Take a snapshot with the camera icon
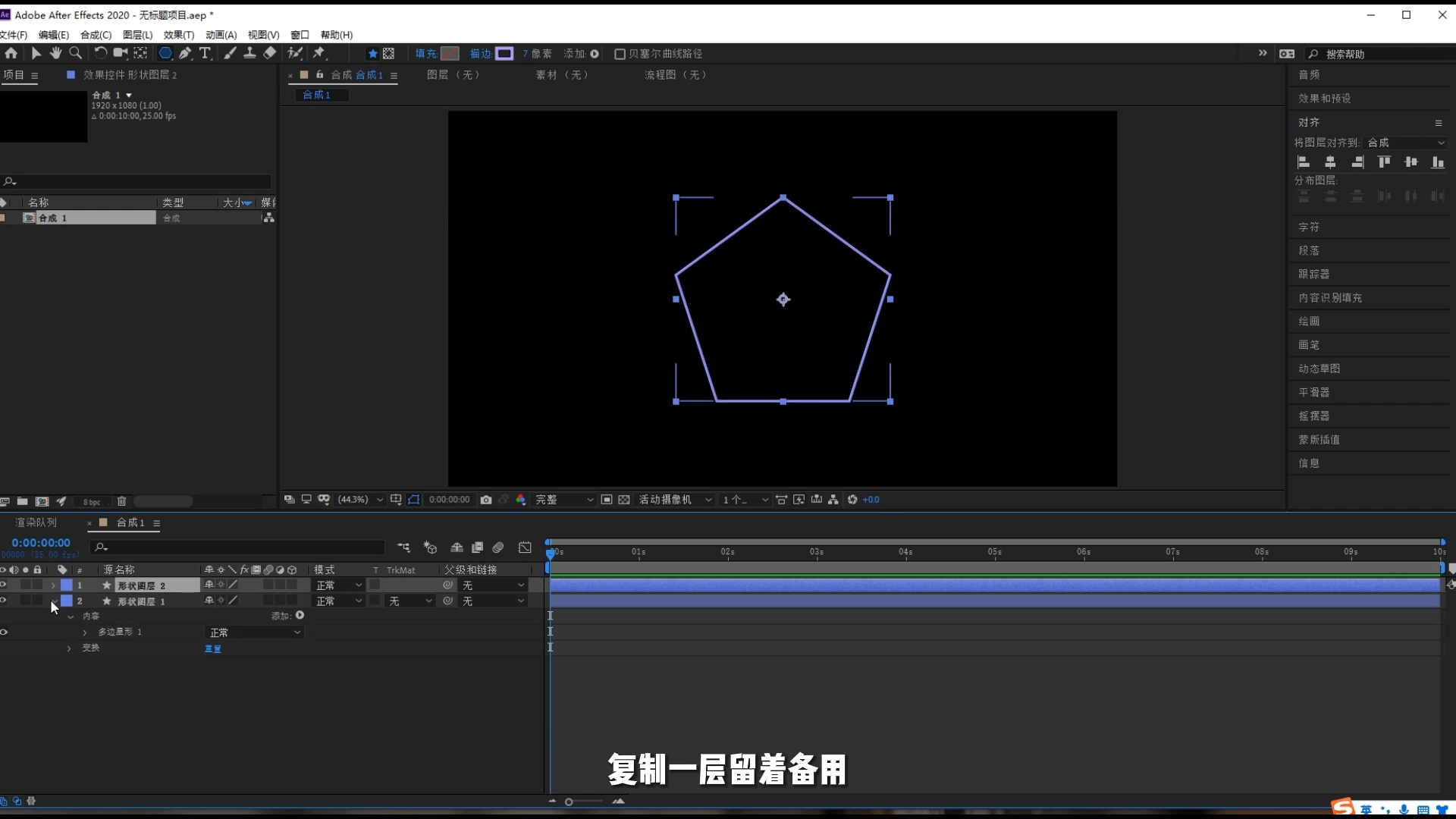1456x819 pixels. (x=486, y=500)
